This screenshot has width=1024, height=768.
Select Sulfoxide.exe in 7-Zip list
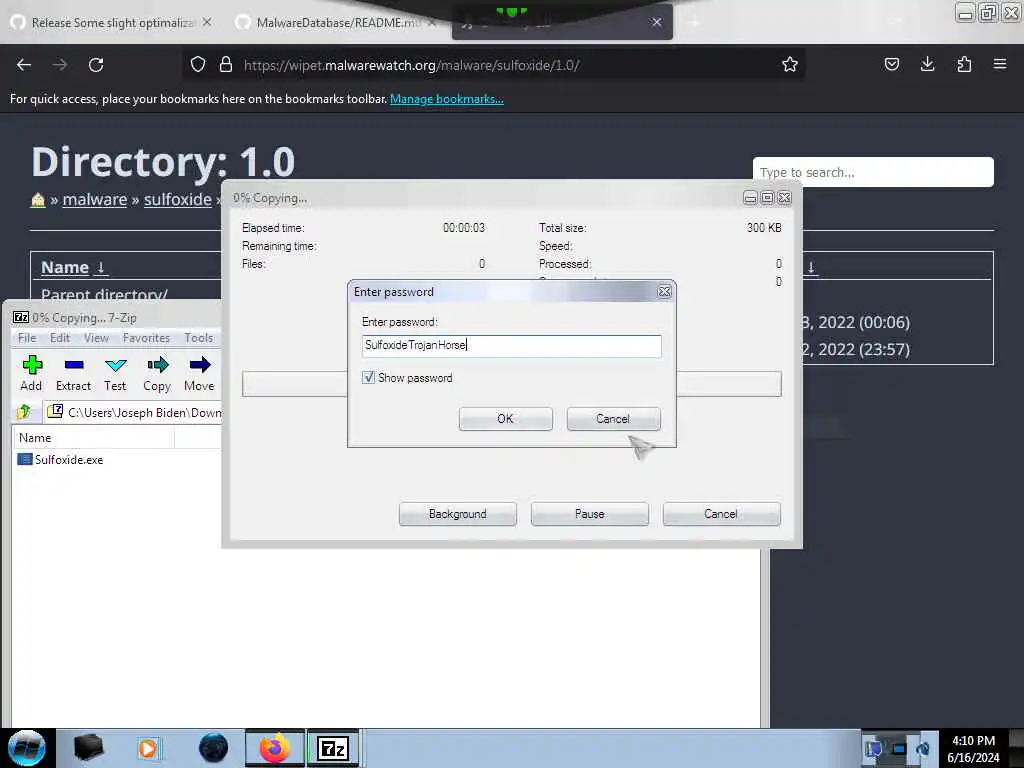tap(60, 460)
